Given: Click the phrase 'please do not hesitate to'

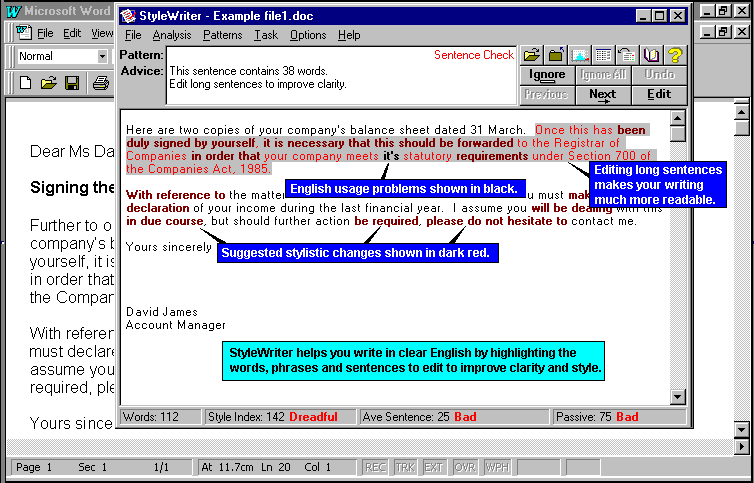Looking at the screenshot, I should pos(497,221).
